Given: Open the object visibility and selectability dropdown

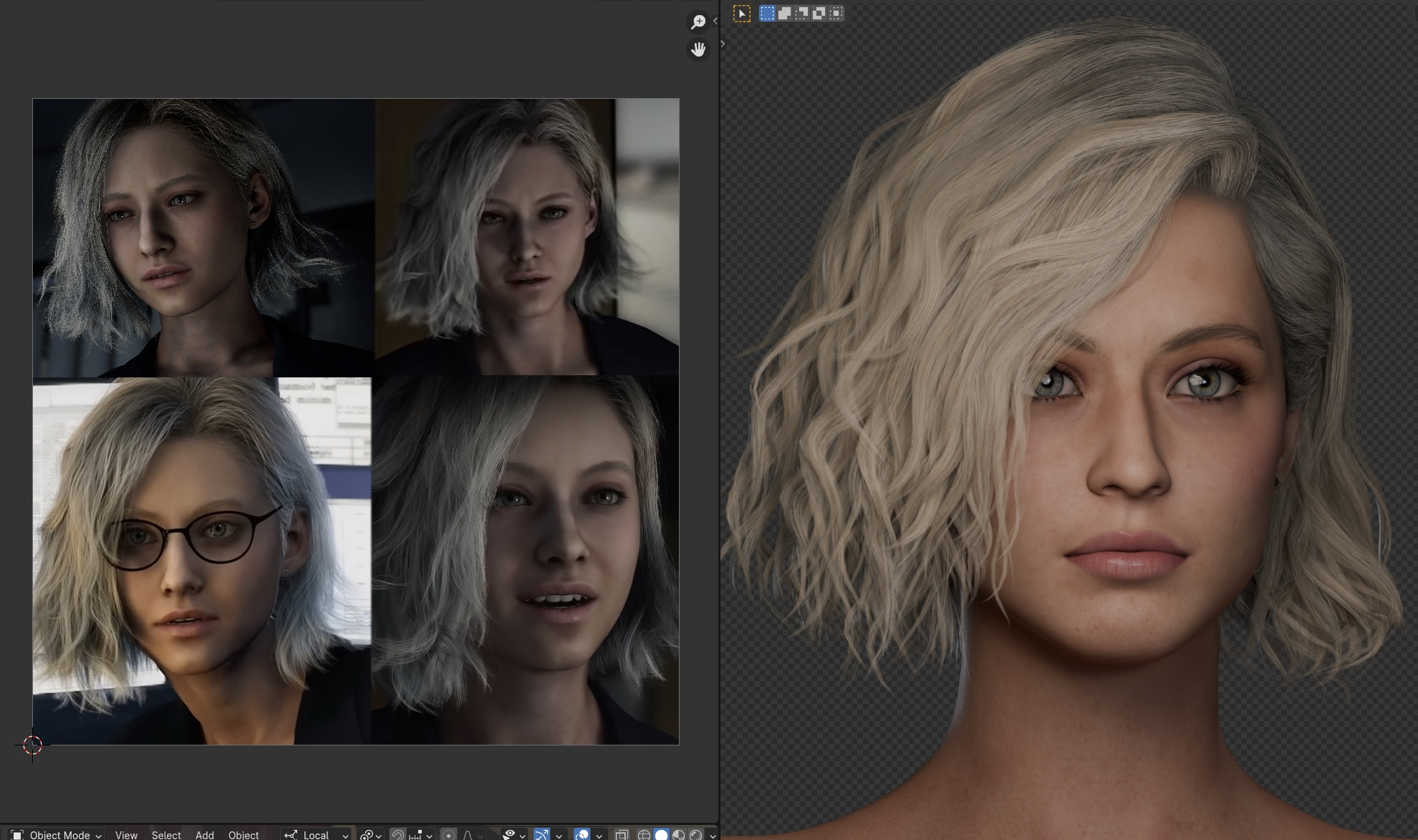Looking at the screenshot, I should pyautogui.click(x=513, y=835).
